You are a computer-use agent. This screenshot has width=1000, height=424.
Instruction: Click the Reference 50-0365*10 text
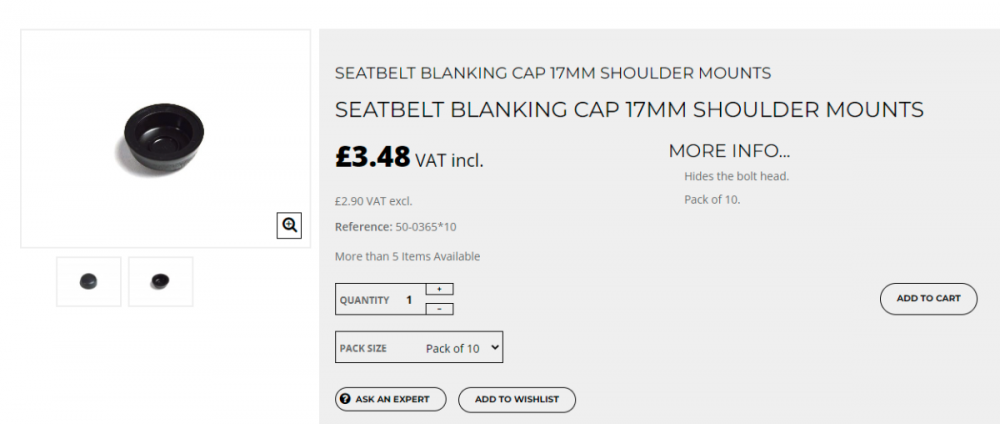click(395, 227)
